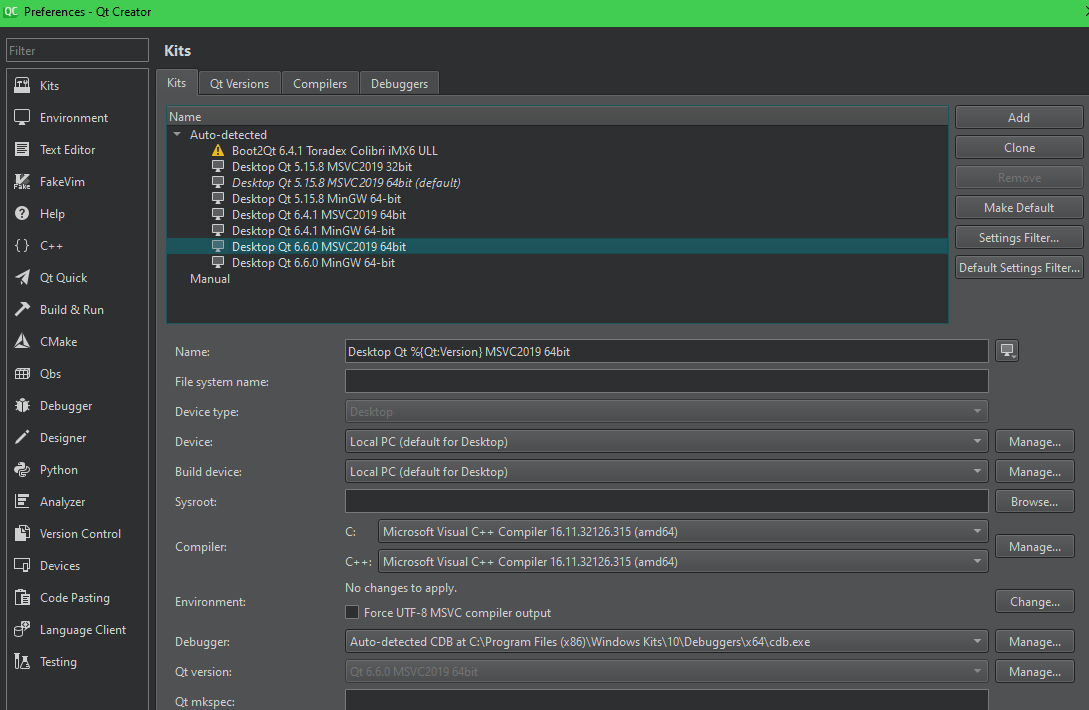Click the File system name field
Screen dimensions: 1089x710
(666, 381)
